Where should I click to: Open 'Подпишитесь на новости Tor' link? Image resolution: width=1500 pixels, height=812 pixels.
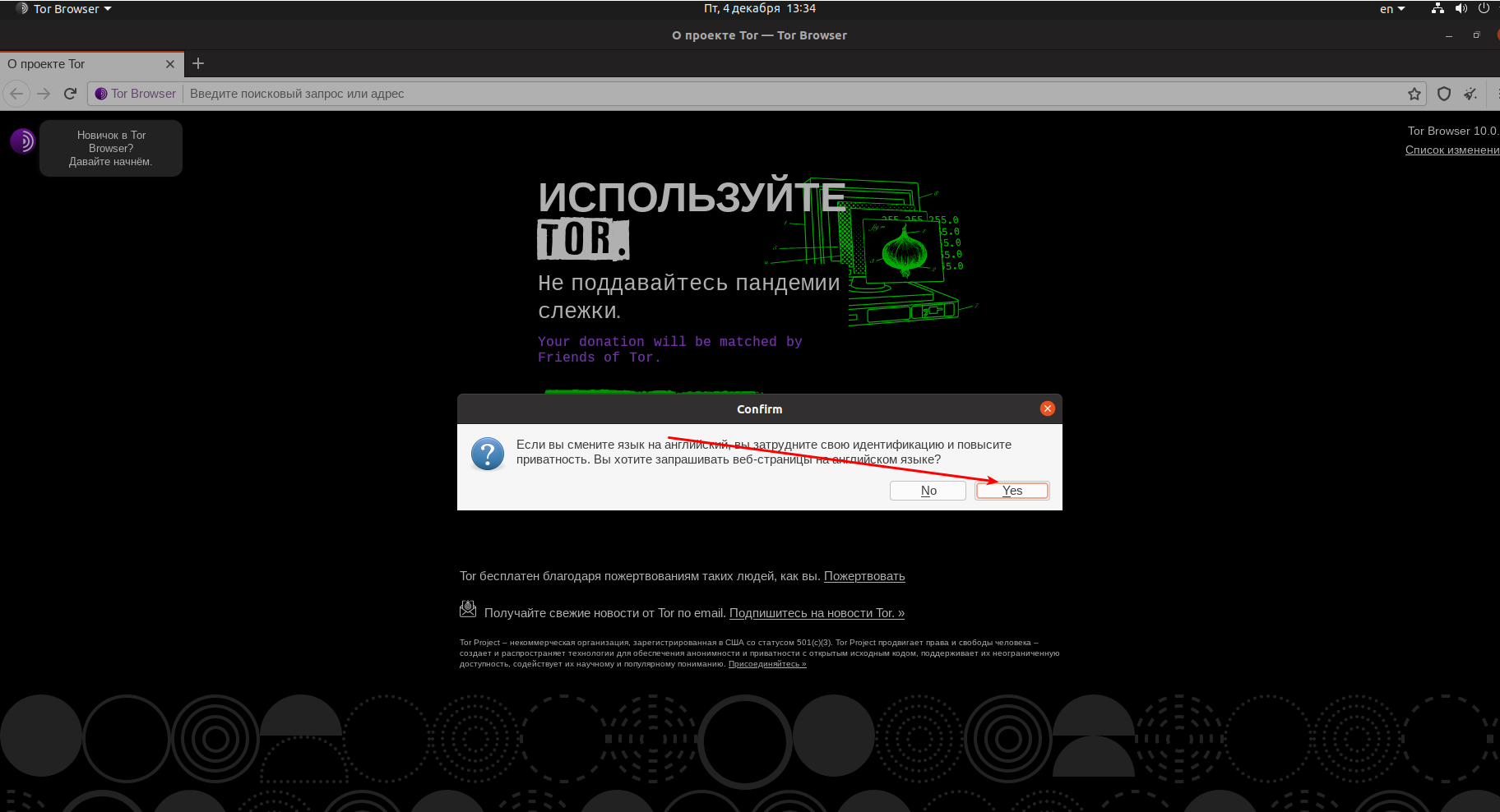[x=817, y=613]
